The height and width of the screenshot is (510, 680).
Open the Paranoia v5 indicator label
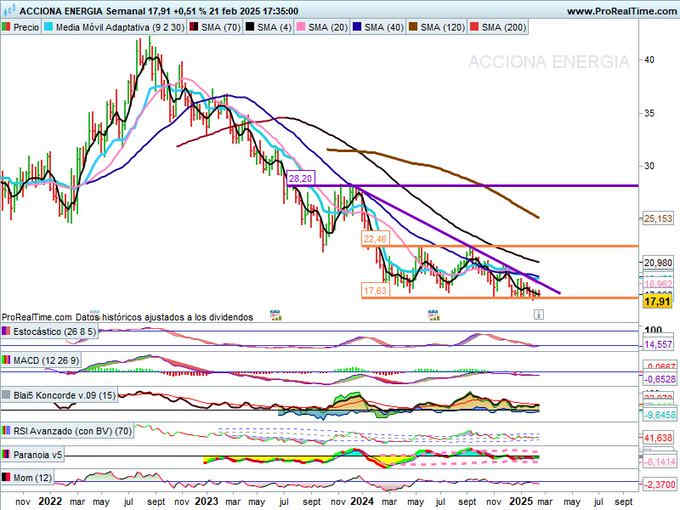33,455
